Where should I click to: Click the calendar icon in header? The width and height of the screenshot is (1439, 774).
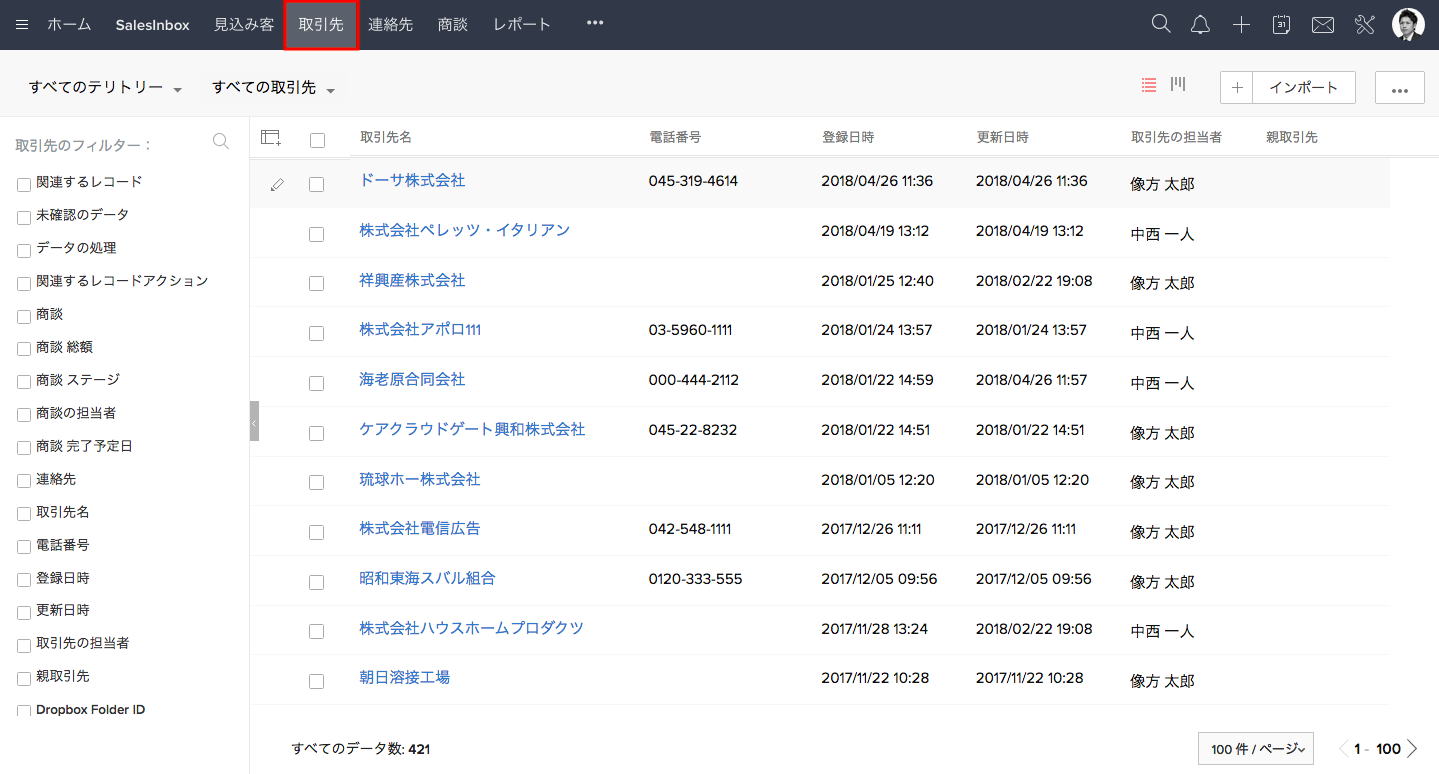[x=1281, y=25]
